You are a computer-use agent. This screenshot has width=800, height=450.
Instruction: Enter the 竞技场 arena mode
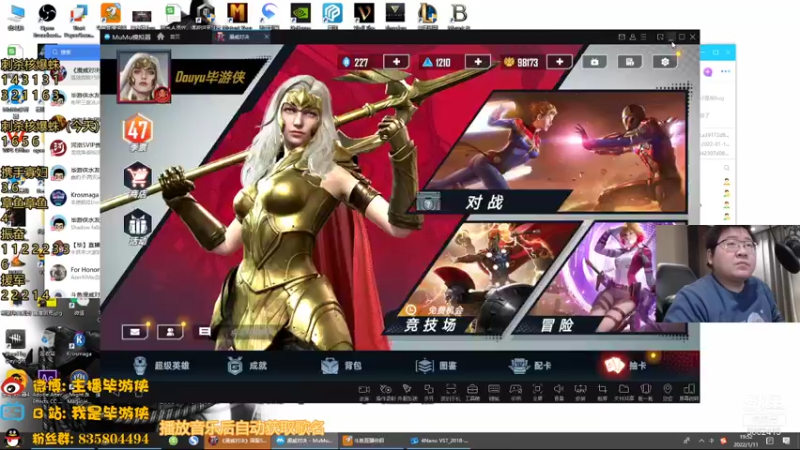click(480, 278)
